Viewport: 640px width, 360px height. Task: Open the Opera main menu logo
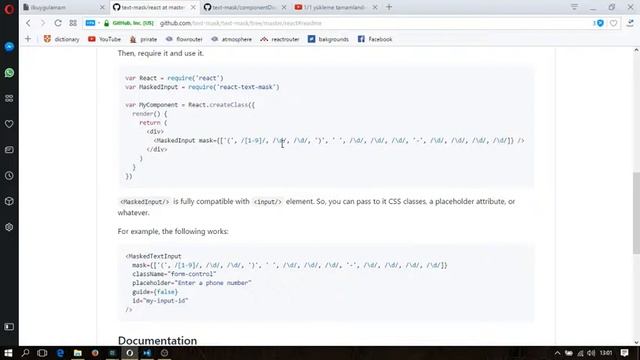9,8
